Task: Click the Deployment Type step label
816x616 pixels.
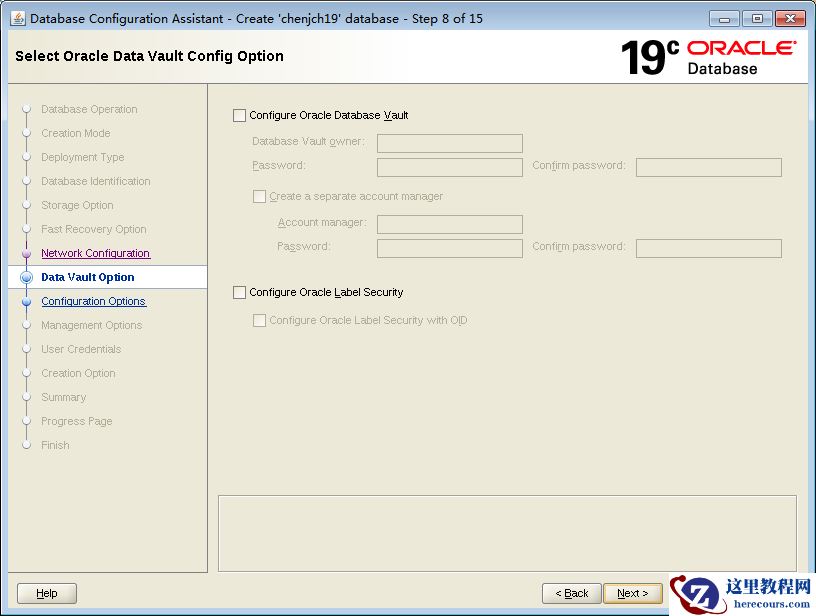Action: tap(82, 157)
